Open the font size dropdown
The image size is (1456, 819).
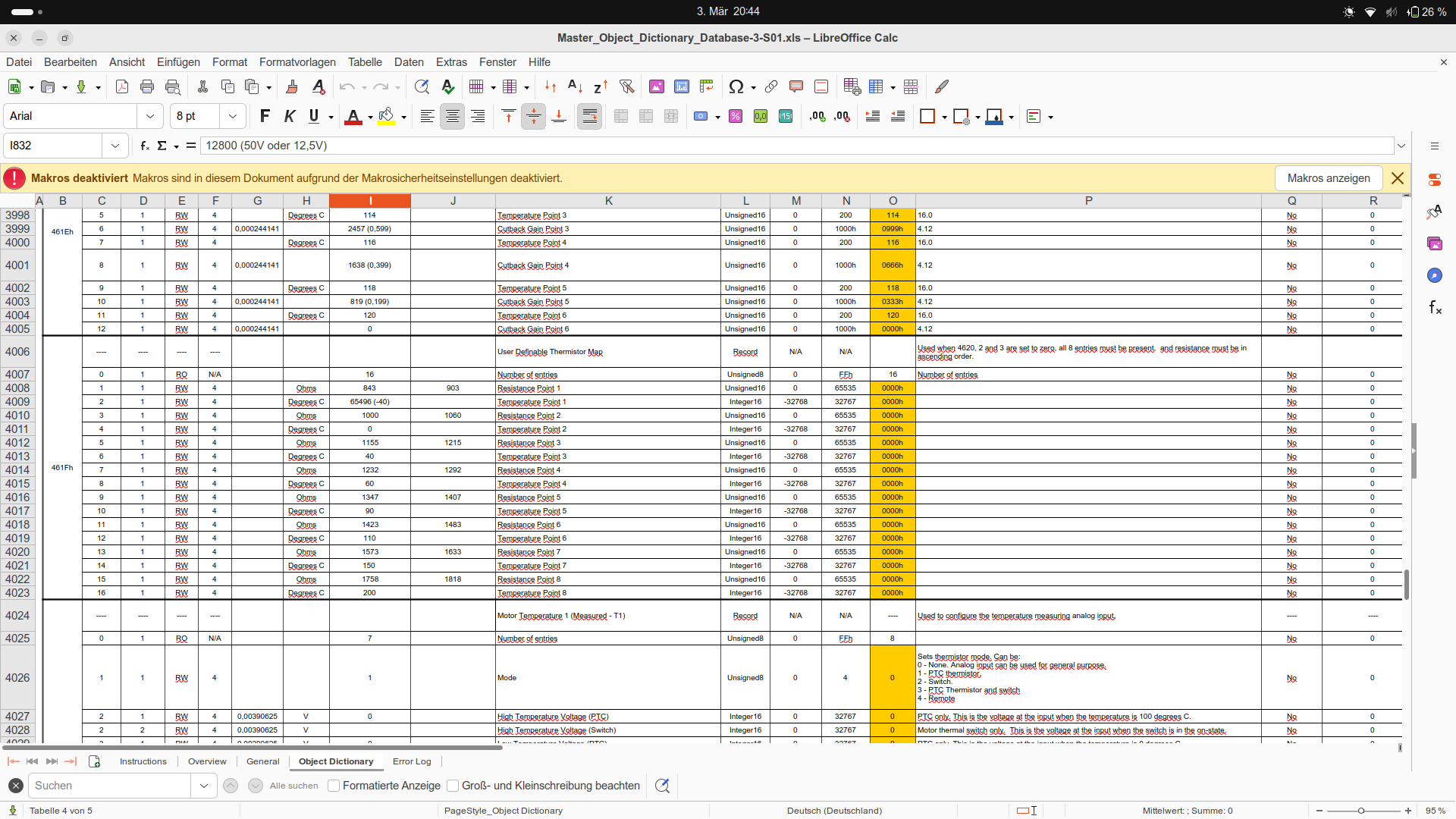coord(232,116)
